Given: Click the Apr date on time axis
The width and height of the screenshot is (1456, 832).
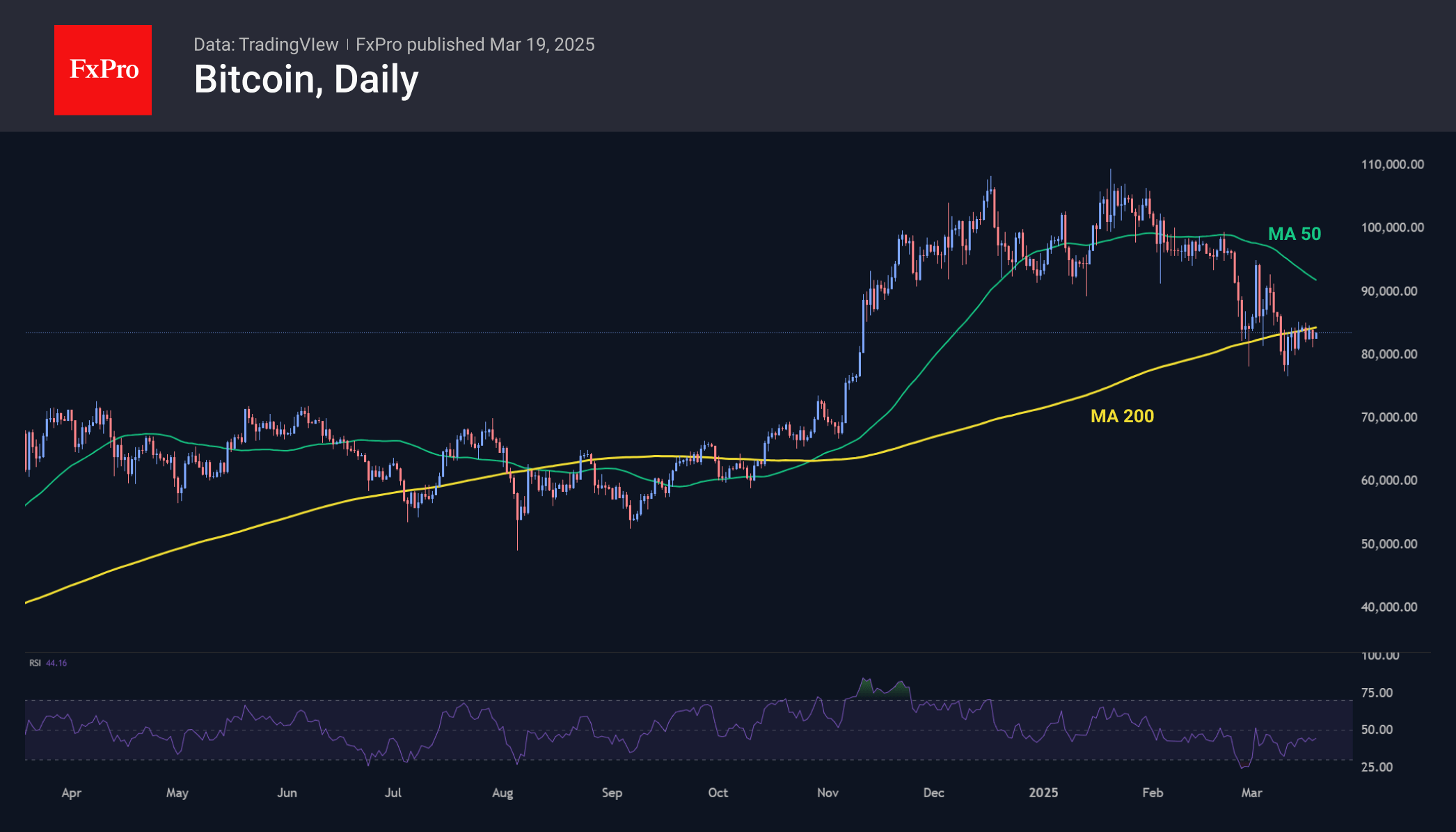Looking at the screenshot, I should pos(71,792).
